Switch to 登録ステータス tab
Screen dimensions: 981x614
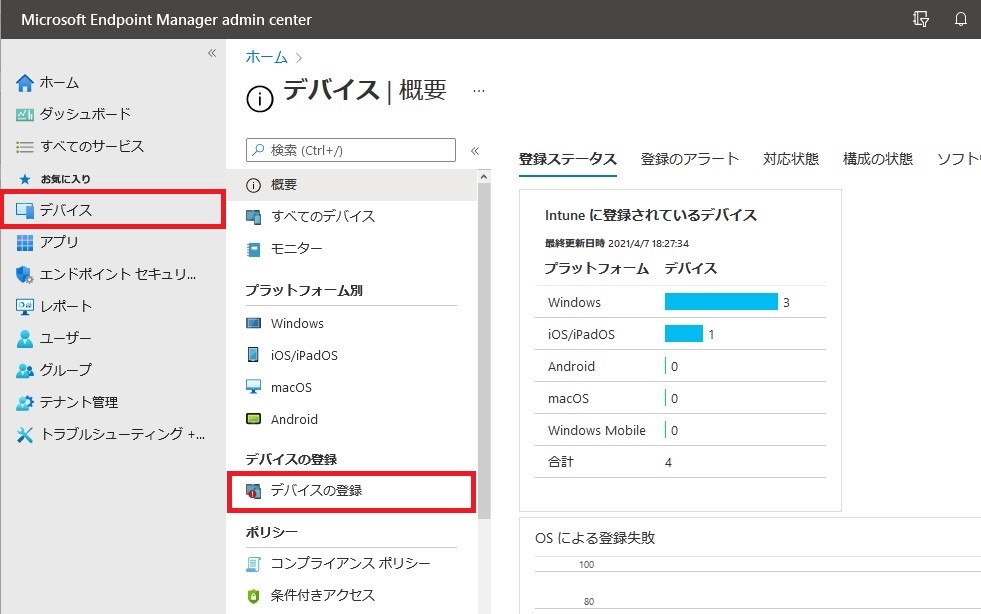click(x=567, y=159)
